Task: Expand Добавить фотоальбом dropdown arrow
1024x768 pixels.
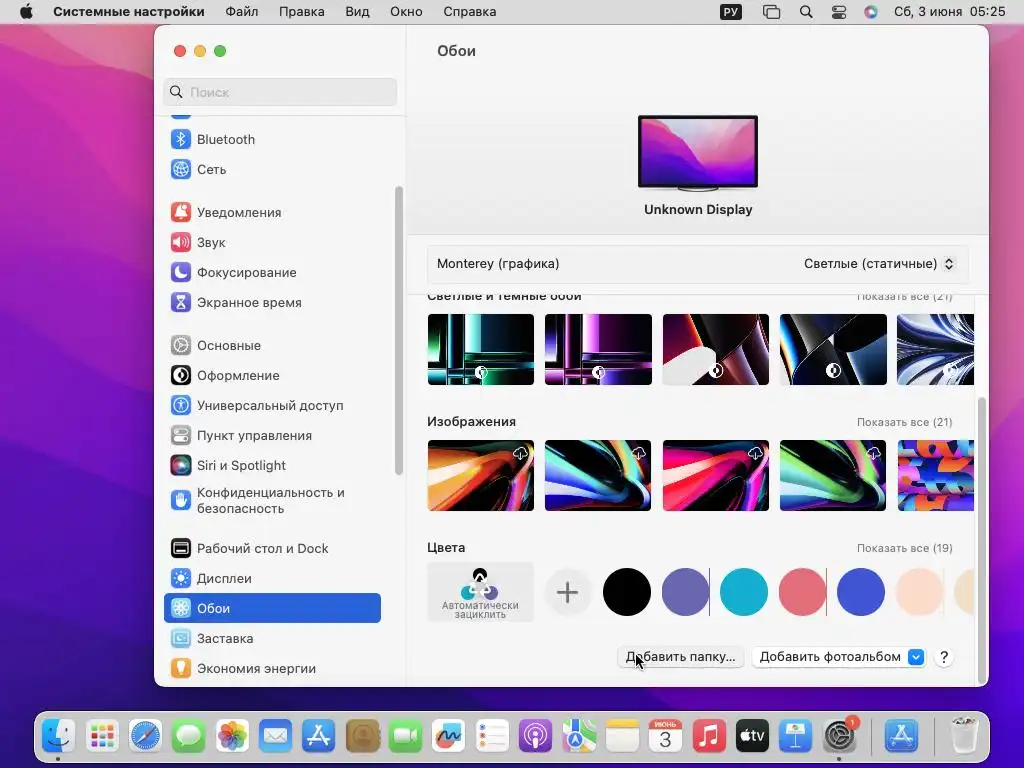Action: pos(916,657)
